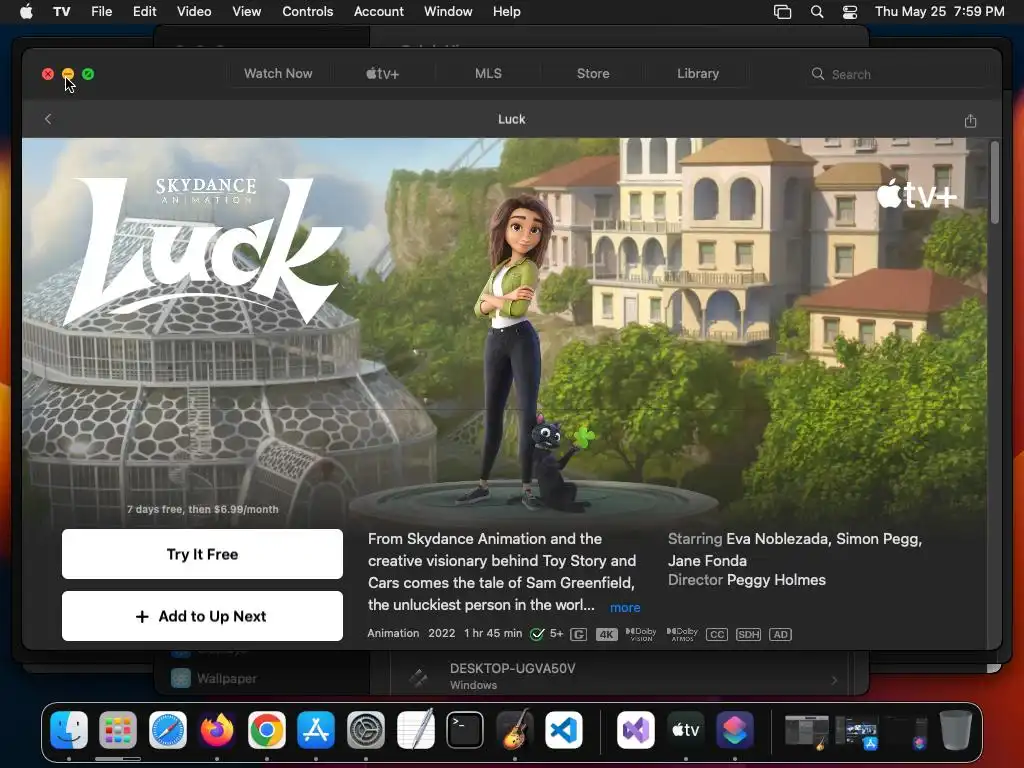Open the Help menu
Image resolution: width=1024 pixels, height=768 pixels.
click(x=507, y=12)
